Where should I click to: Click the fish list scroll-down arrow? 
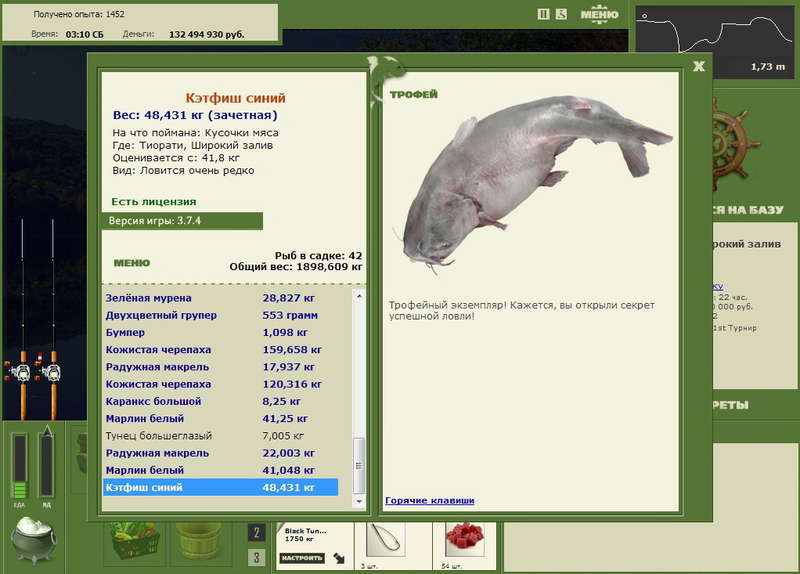(x=359, y=501)
